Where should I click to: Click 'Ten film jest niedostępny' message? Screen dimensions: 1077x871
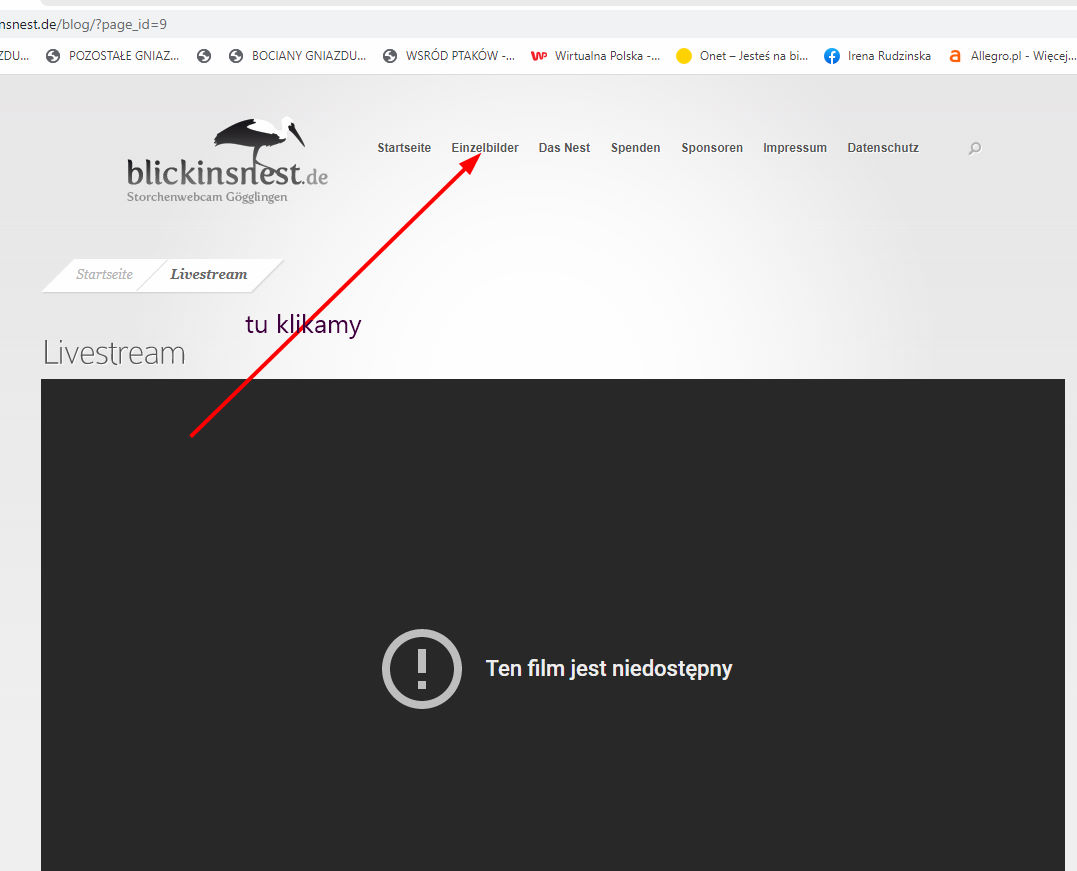[609, 668]
